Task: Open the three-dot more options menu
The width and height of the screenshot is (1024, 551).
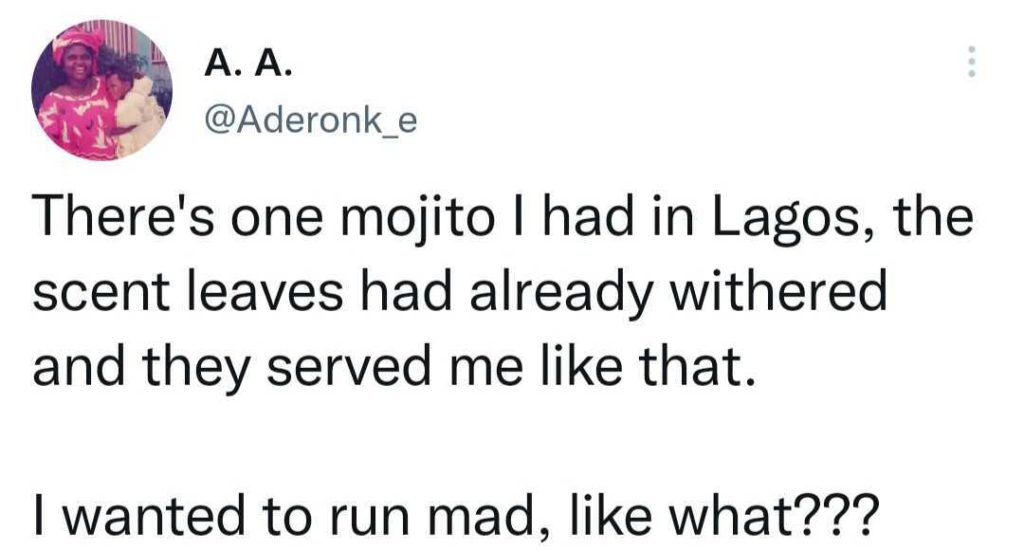Action: point(969,63)
